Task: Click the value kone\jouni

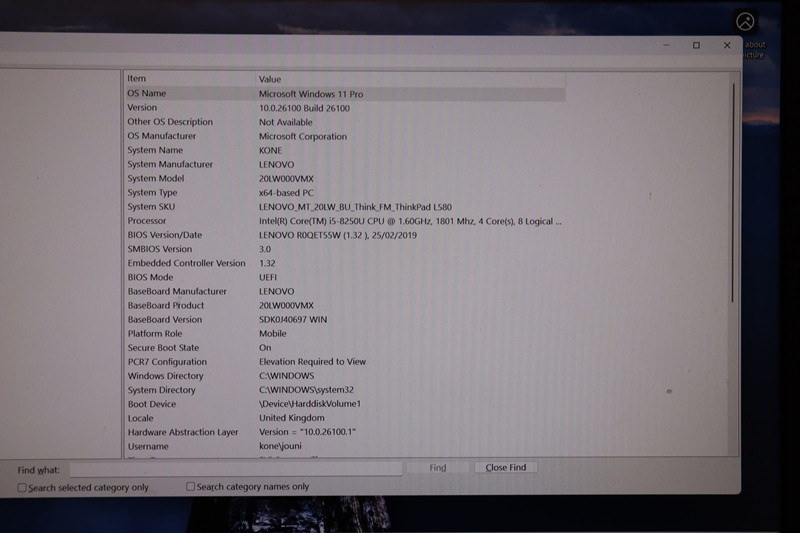Action: pyautogui.click(x=280, y=446)
